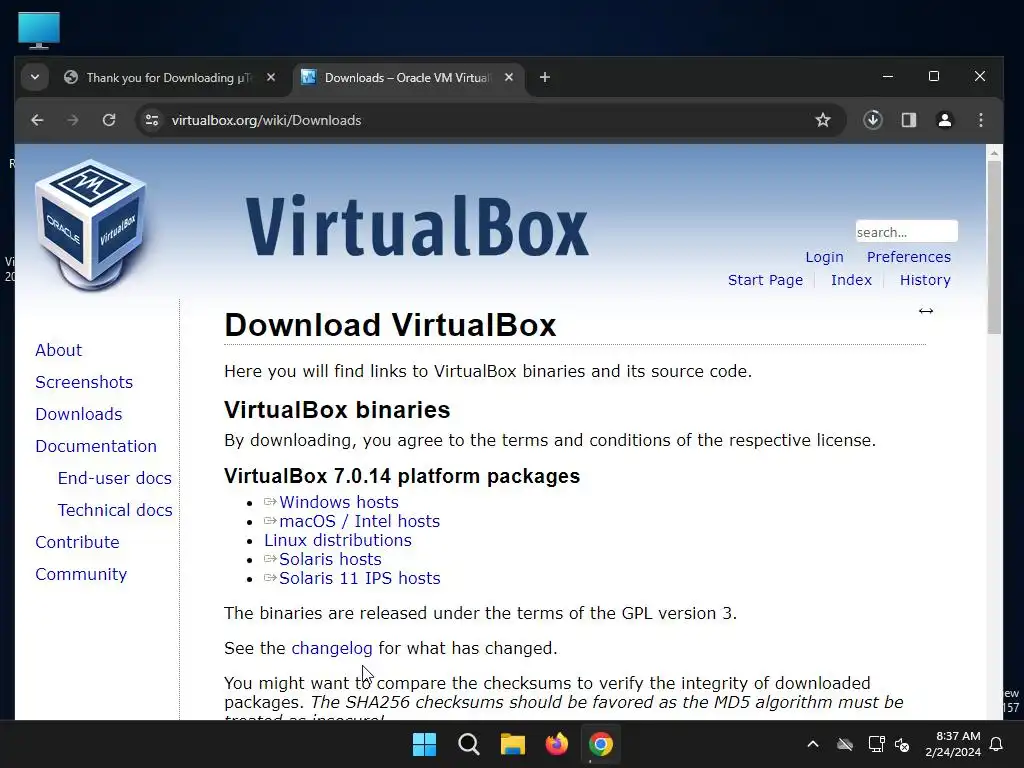Open taskbar Search
Image resolution: width=1024 pixels, height=768 pixels.
click(468, 744)
